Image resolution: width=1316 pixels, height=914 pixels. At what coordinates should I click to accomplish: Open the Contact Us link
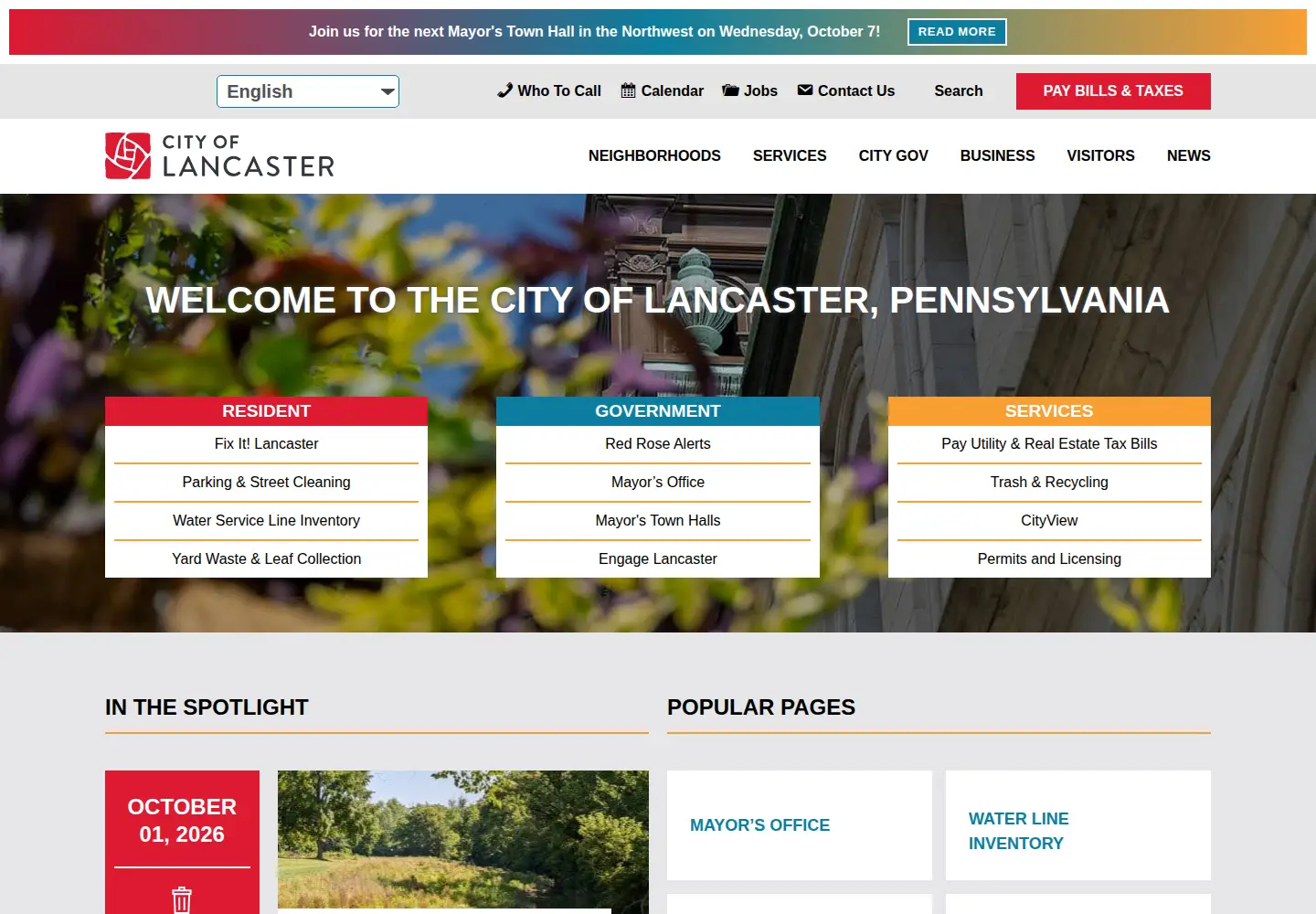pyautogui.click(x=856, y=90)
